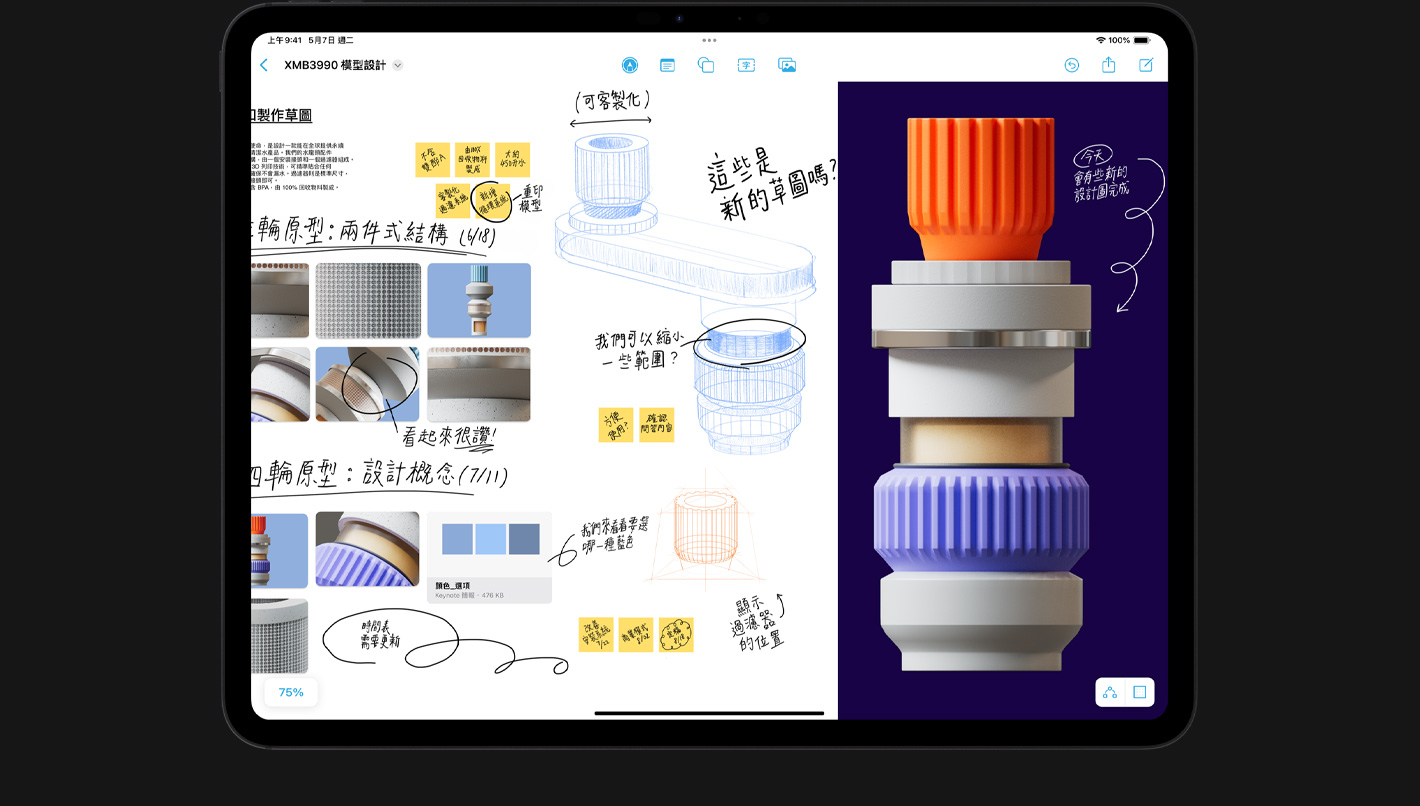Share the board via the share icon
1420x806 pixels.
click(x=1108, y=65)
